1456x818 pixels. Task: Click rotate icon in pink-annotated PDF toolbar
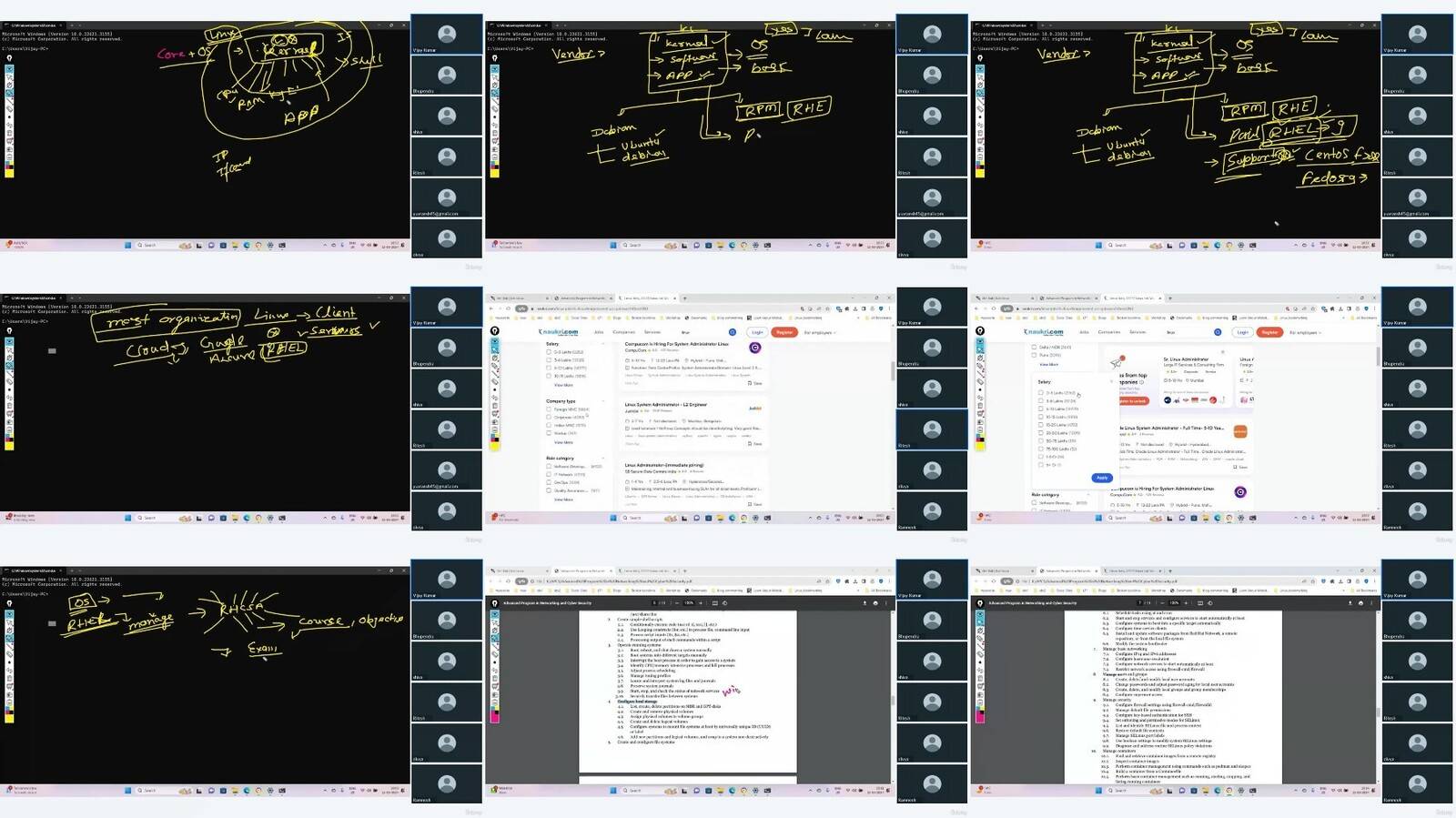[x=723, y=602]
